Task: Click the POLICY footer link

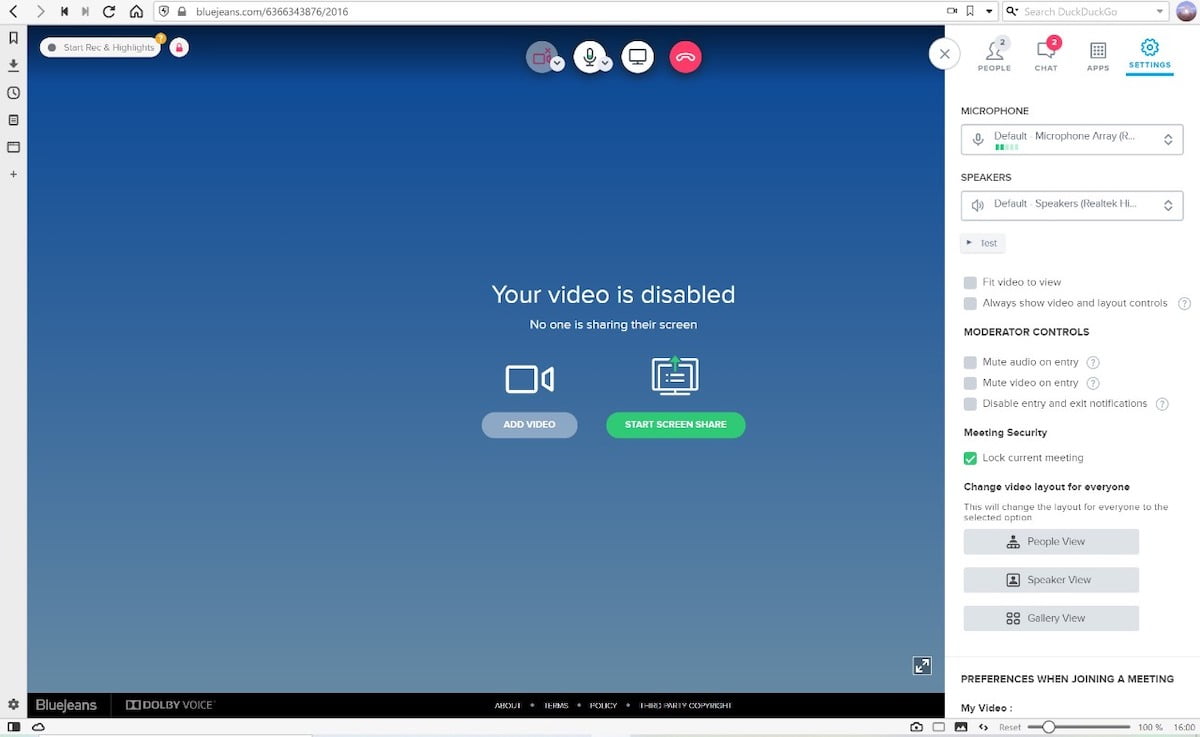Action: click(x=603, y=706)
